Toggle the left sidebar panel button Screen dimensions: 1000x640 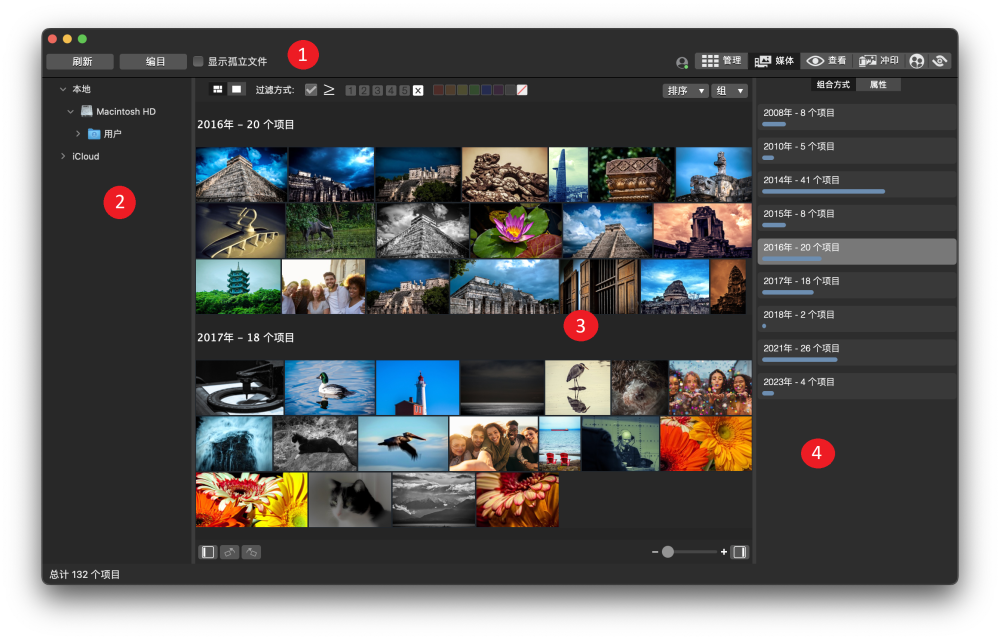(x=208, y=552)
